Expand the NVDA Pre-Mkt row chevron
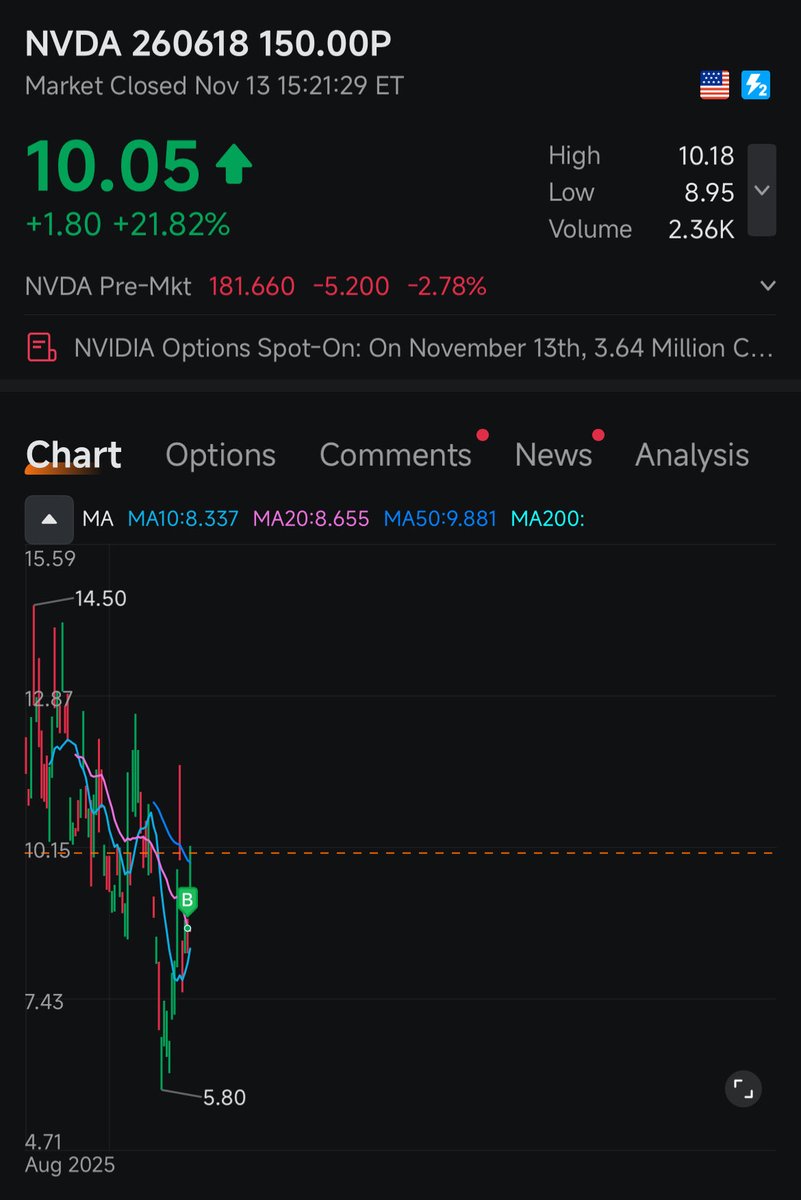The image size is (801, 1200). coord(767,287)
